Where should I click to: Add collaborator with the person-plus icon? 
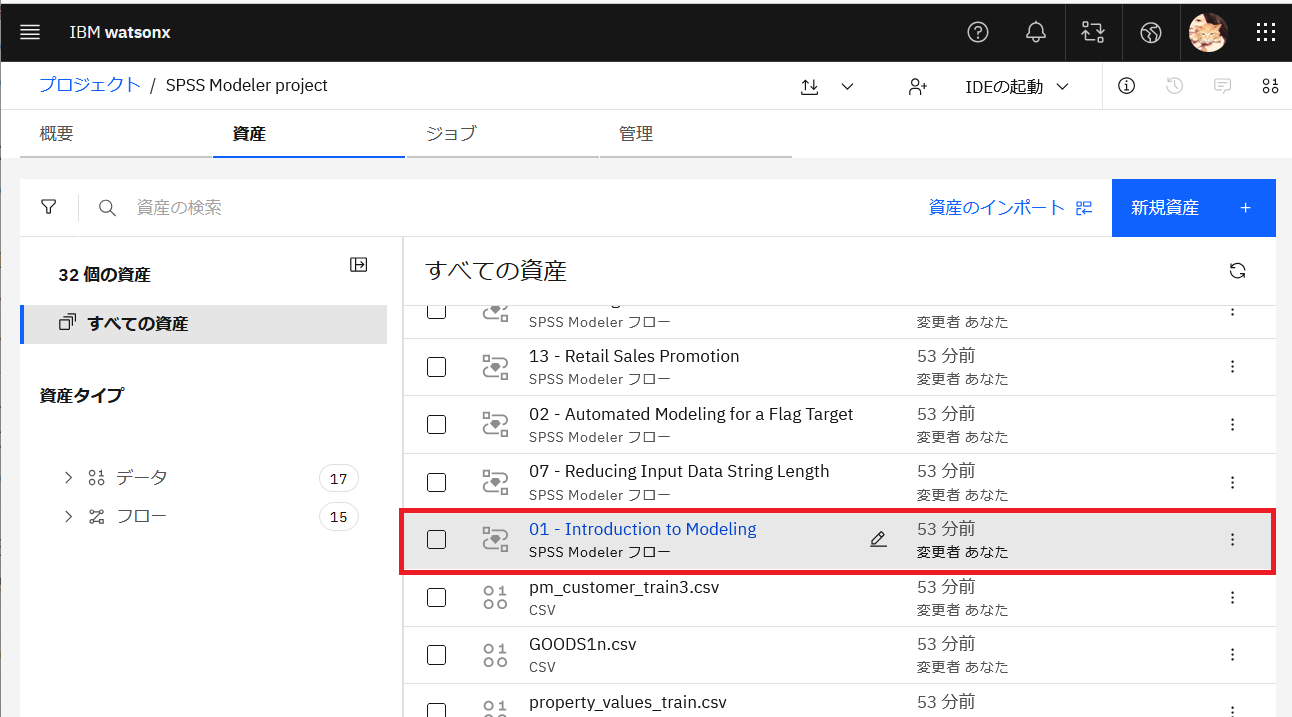pos(918,87)
